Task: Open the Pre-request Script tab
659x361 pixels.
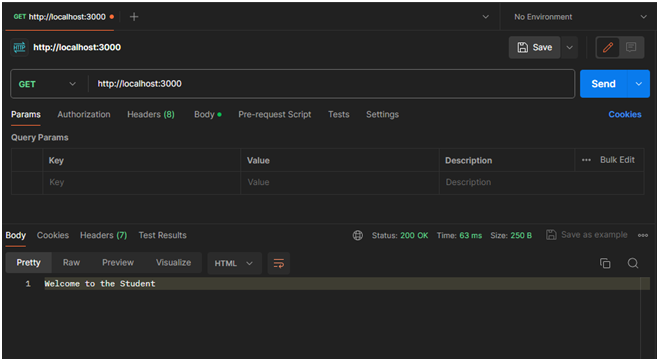Action: pyautogui.click(x=274, y=114)
